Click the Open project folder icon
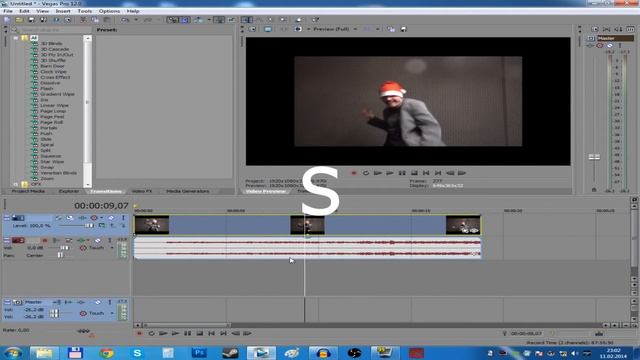The width and height of the screenshot is (640, 360). click(19, 20)
